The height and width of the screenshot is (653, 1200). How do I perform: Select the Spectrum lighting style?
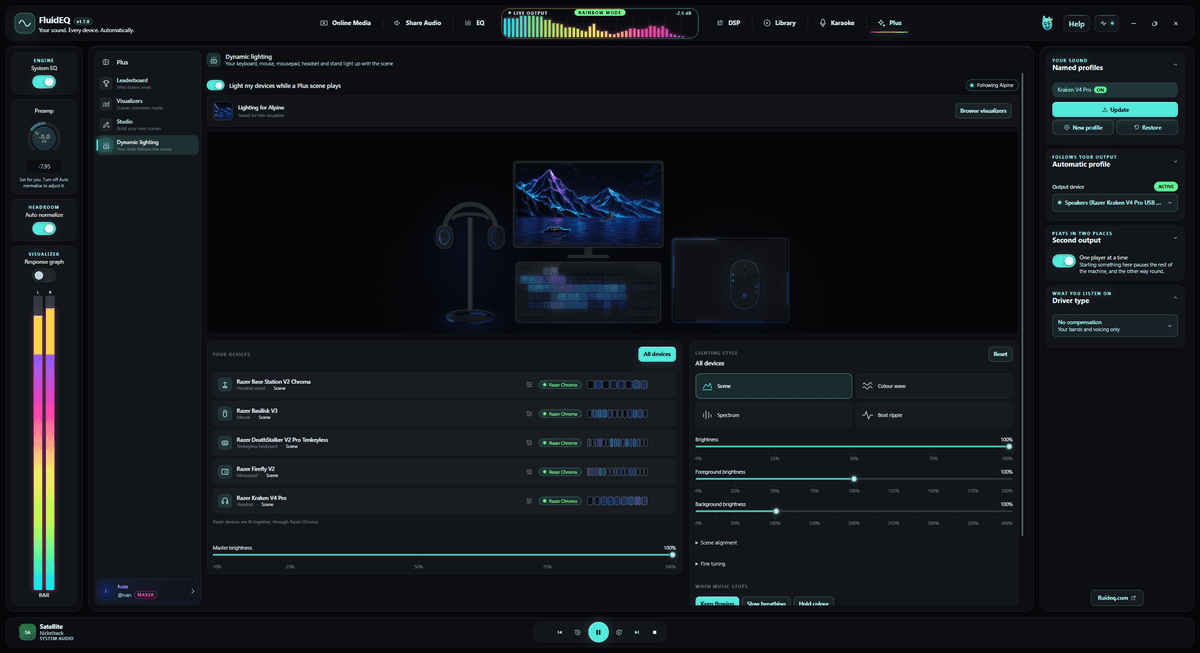774,415
